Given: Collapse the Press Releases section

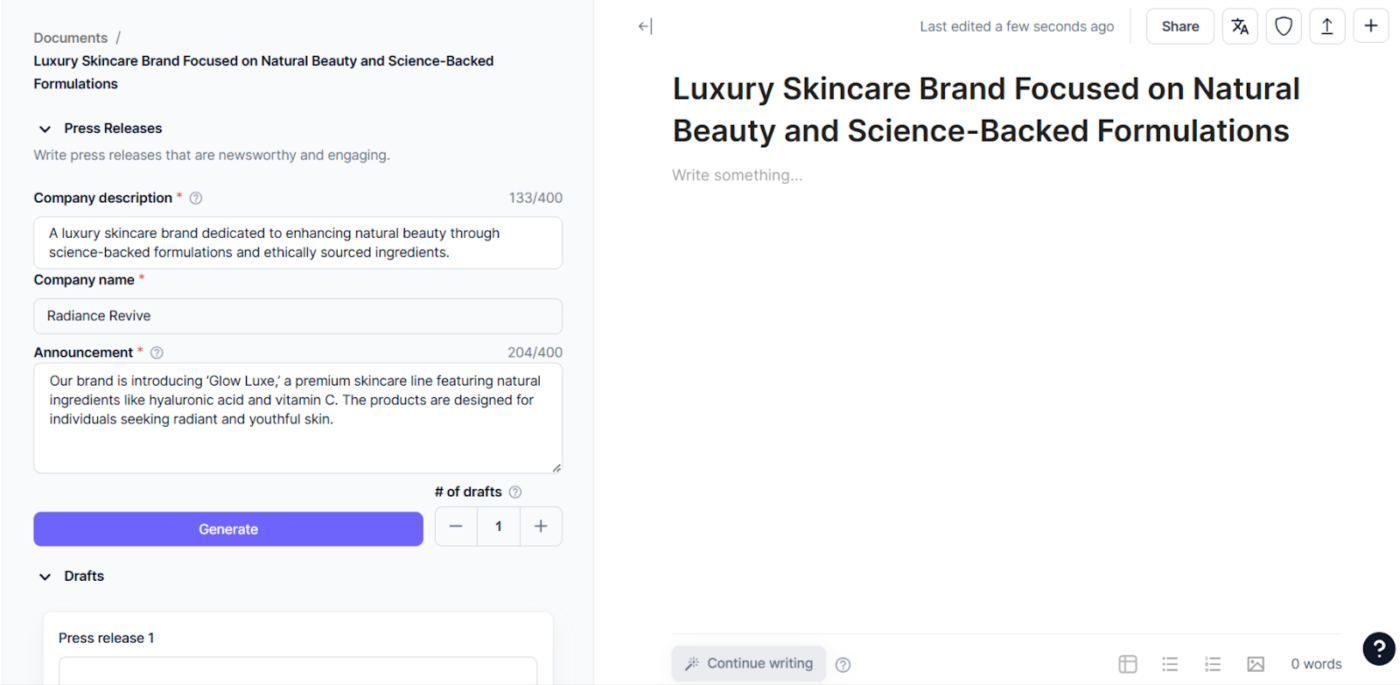Looking at the screenshot, I should [x=45, y=129].
